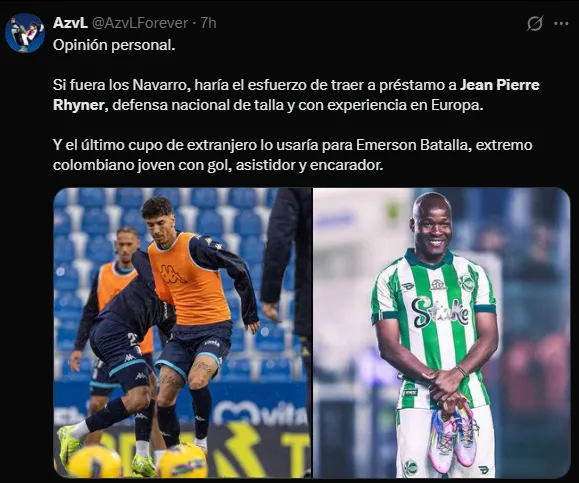Open the AzvL display name link
The height and width of the screenshot is (483, 579).
[70, 23]
